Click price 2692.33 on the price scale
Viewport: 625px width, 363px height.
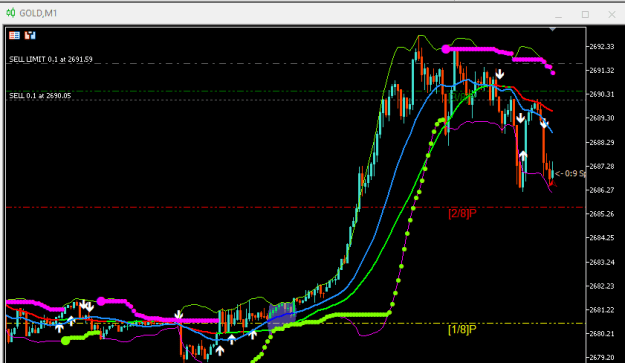click(601, 47)
